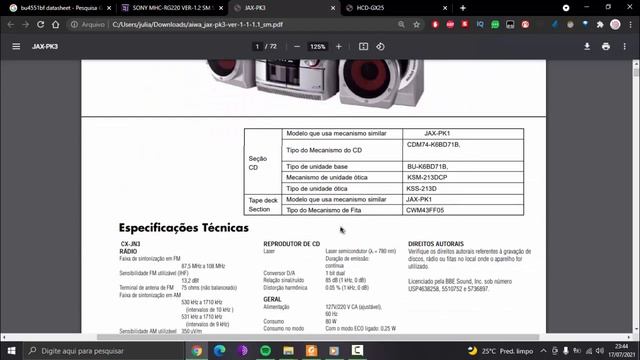
Task: Click the PDF page number field
Action: pos(257,47)
